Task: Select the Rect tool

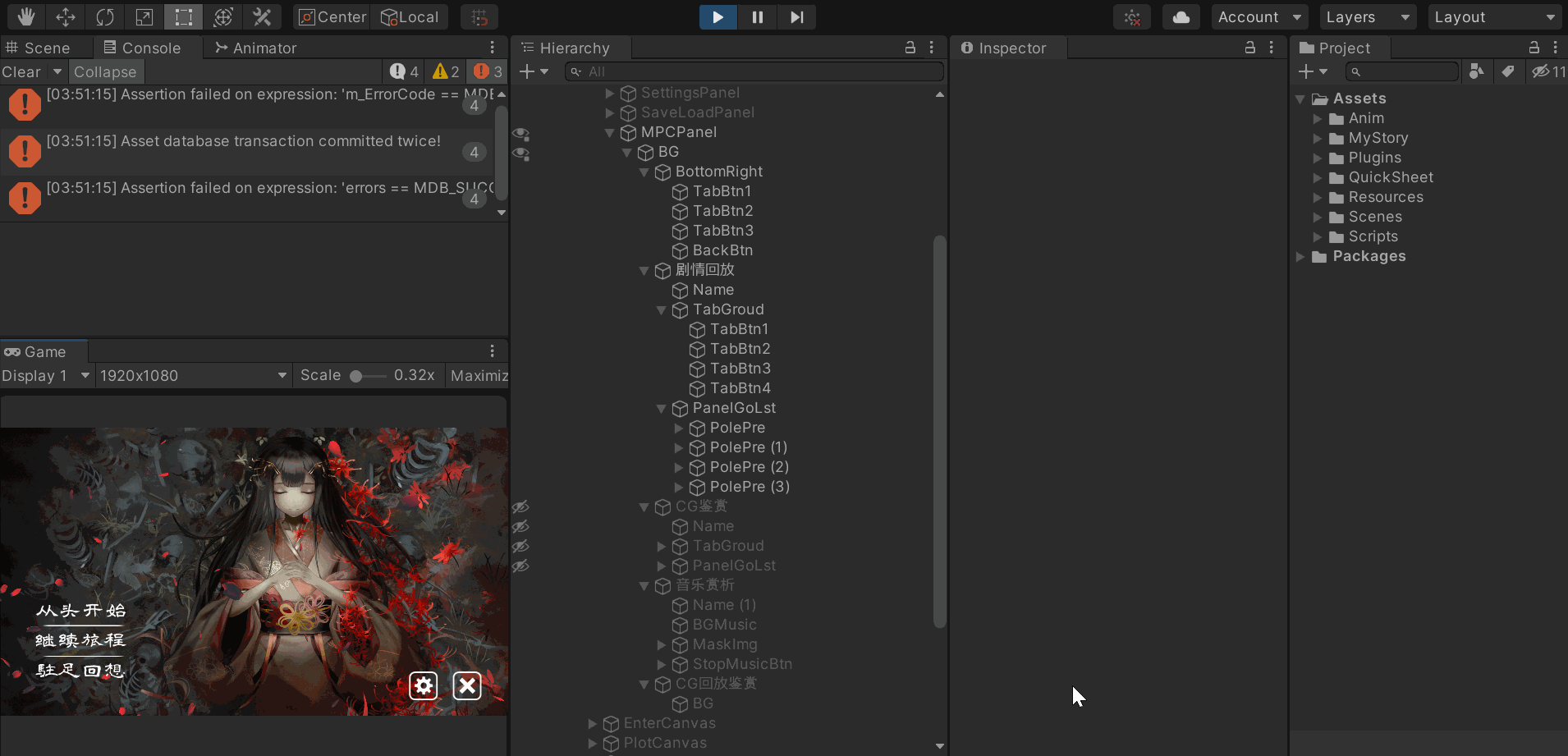Action: [183, 16]
